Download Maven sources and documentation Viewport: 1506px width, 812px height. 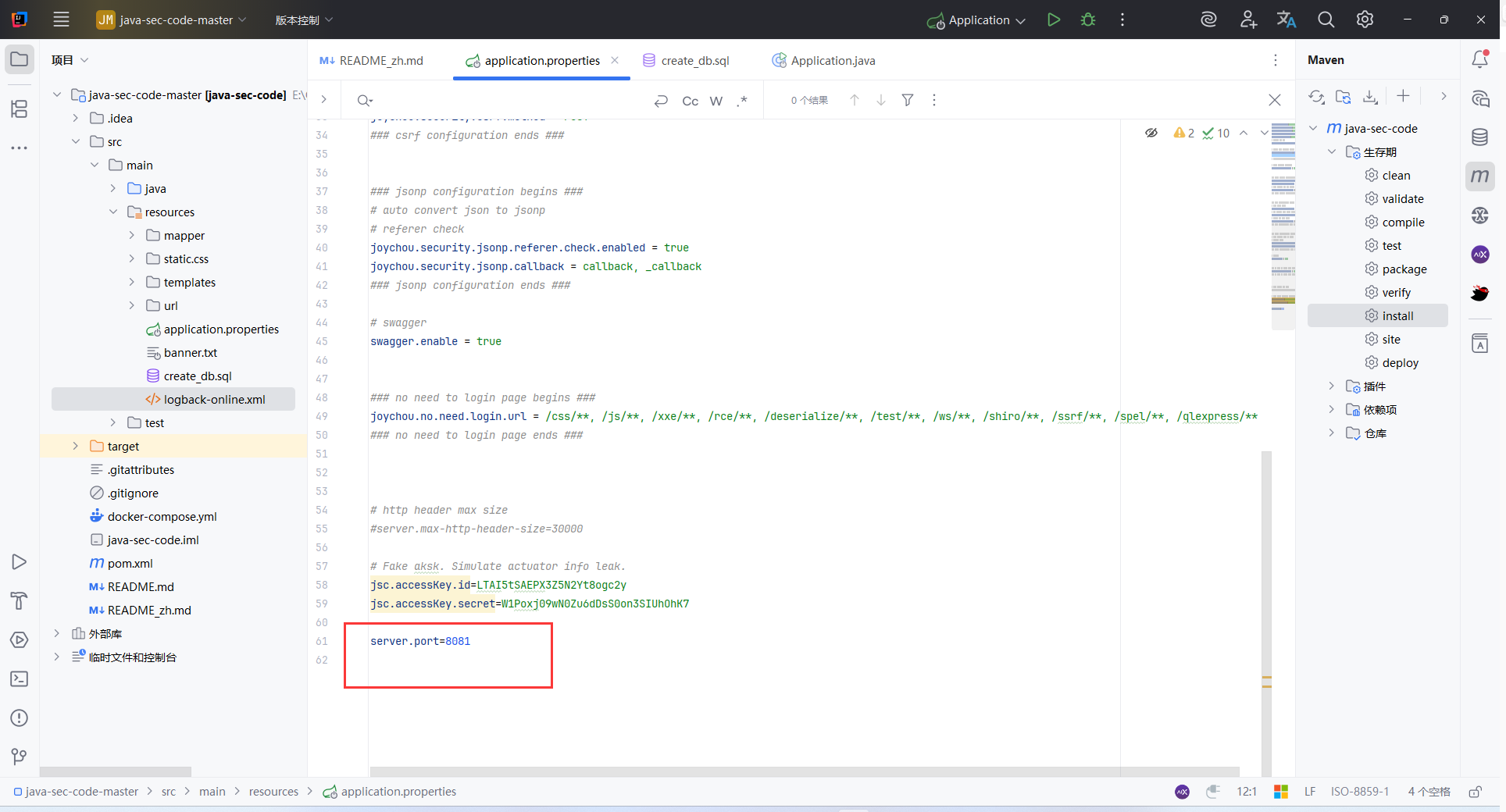pyautogui.click(x=1370, y=97)
